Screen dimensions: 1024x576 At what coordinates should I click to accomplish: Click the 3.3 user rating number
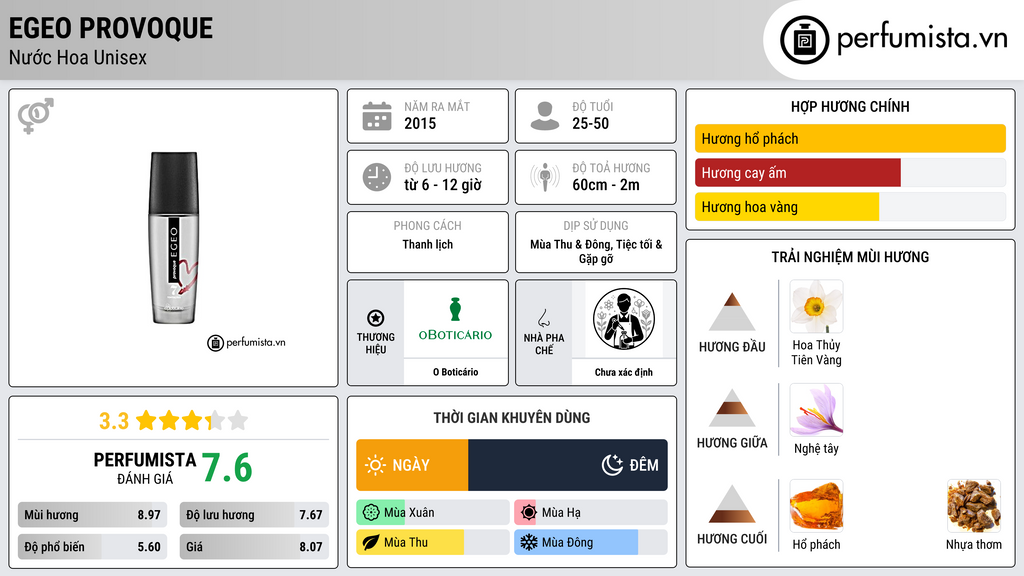[114, 421]
